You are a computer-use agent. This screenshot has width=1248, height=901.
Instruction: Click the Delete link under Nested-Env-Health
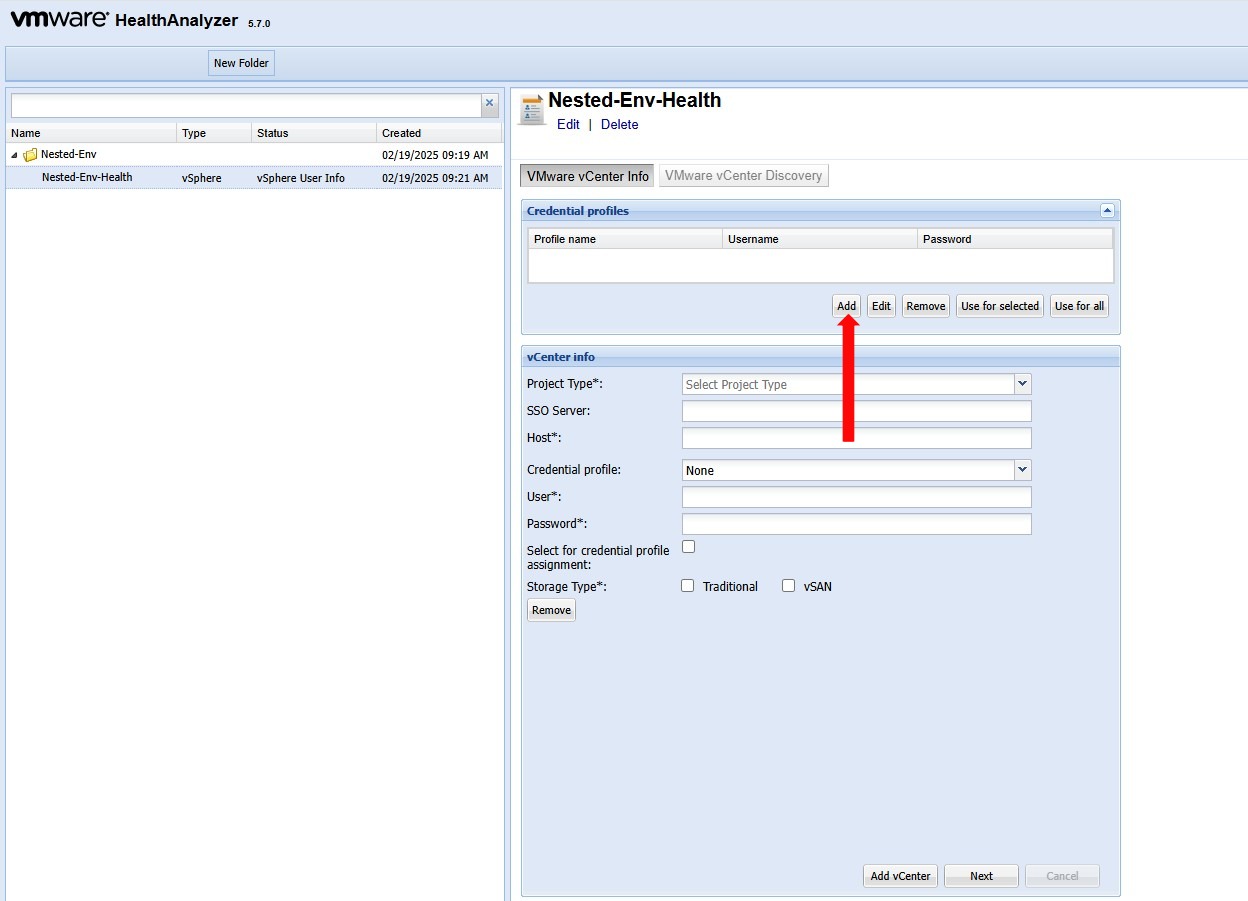(x=620, y=125)
